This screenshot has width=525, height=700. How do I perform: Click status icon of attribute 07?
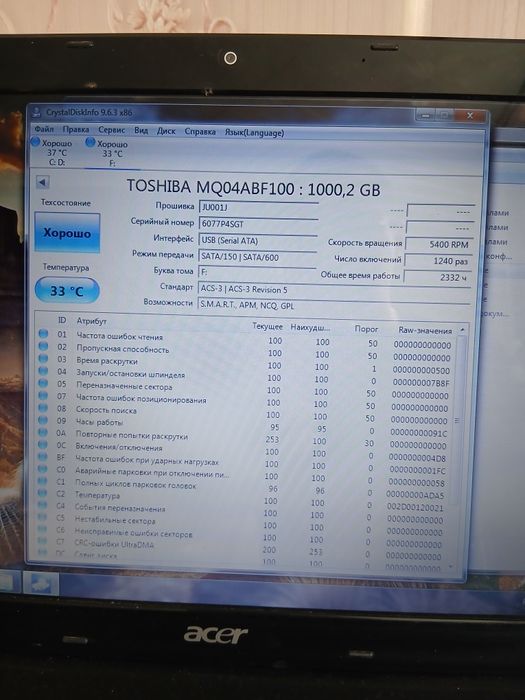point(43,395)
